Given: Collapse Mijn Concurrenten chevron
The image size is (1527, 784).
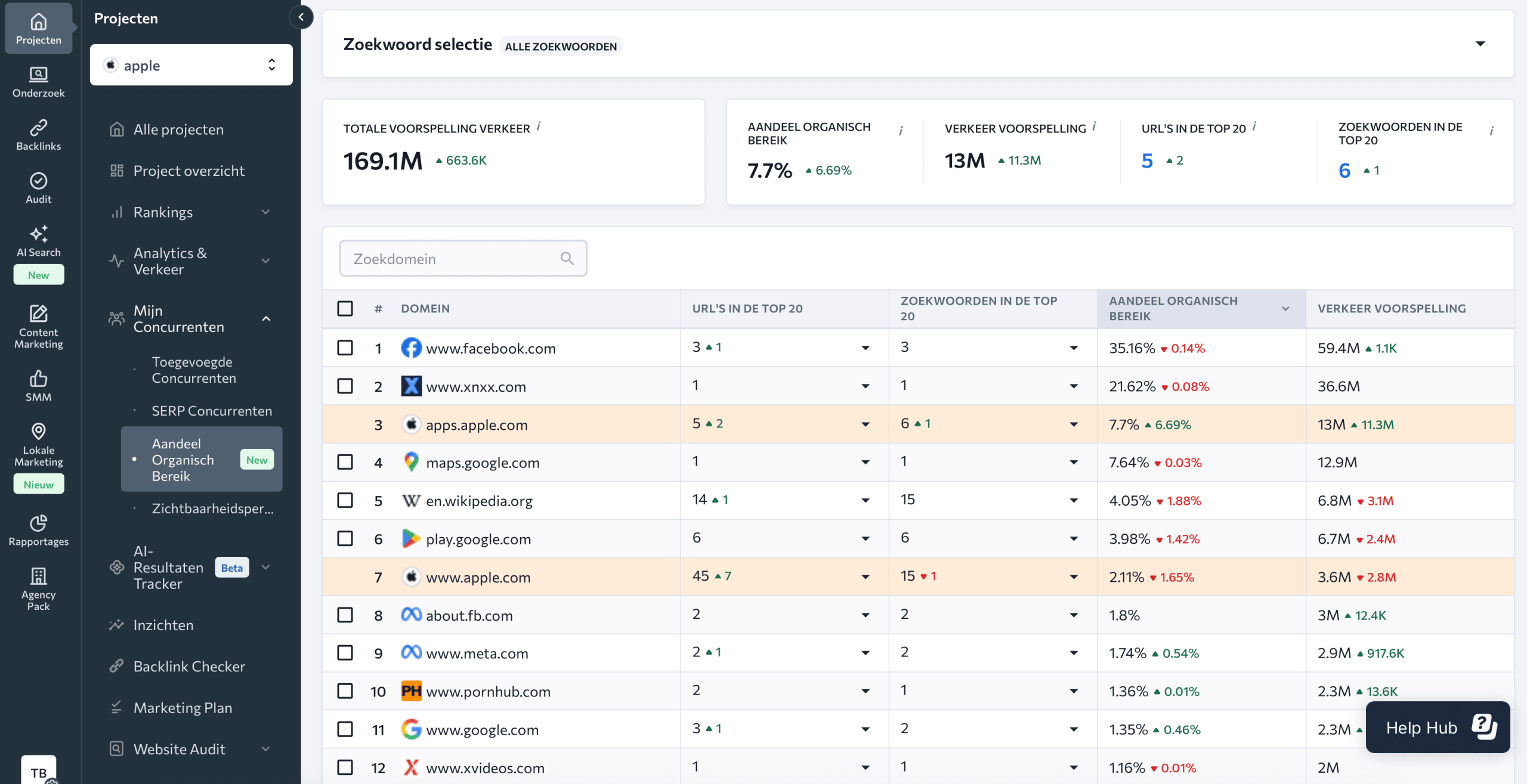Looking at the screenshot, I should click(x=266, y=318).
